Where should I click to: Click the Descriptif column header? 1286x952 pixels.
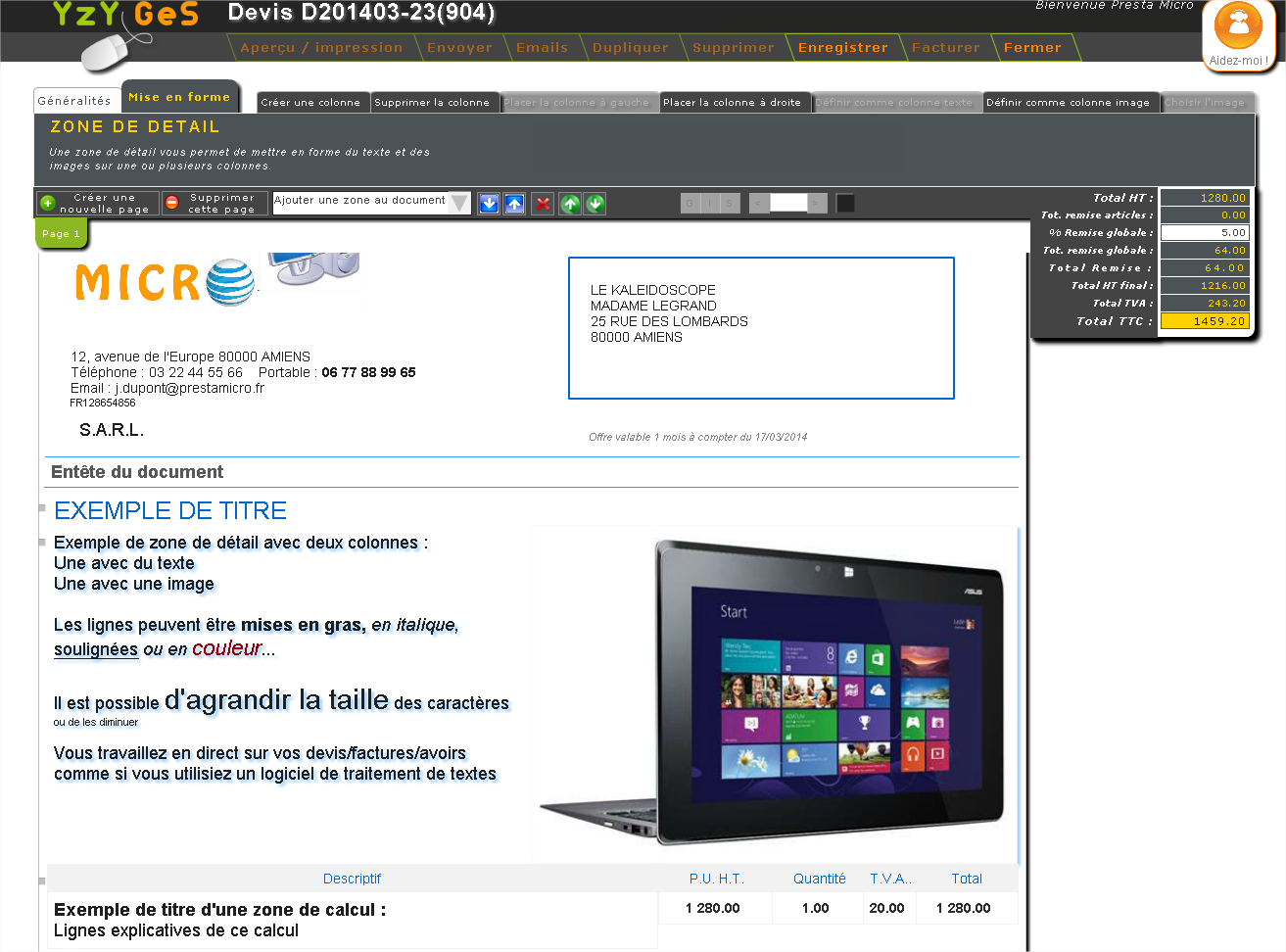(x=352, y=879)
